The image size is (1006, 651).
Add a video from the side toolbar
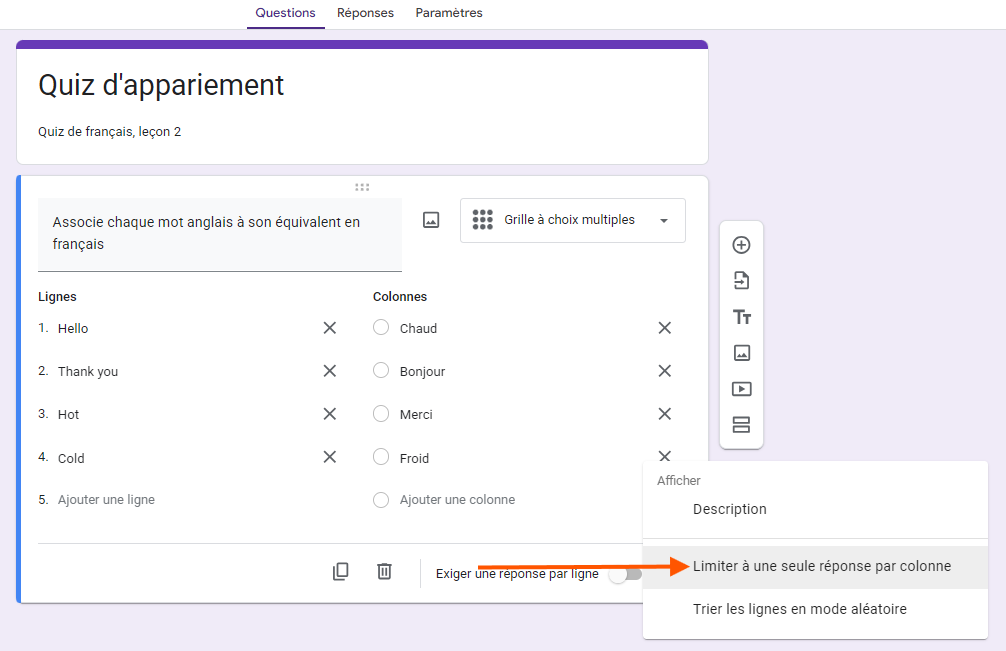coord(741,389)
